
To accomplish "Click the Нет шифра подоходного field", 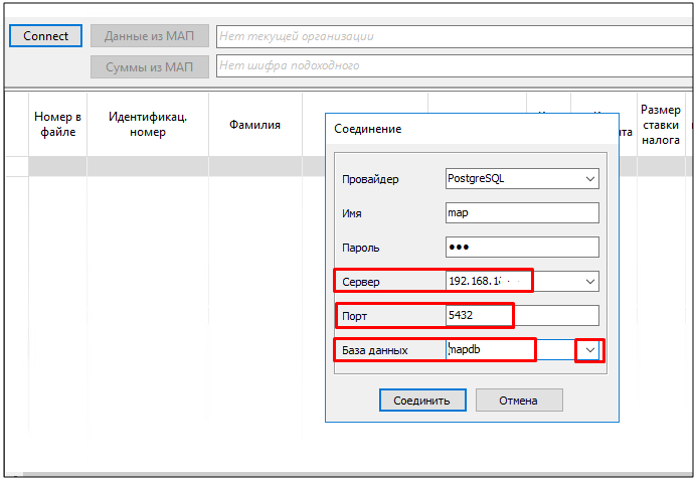I will tap(450, 67).
